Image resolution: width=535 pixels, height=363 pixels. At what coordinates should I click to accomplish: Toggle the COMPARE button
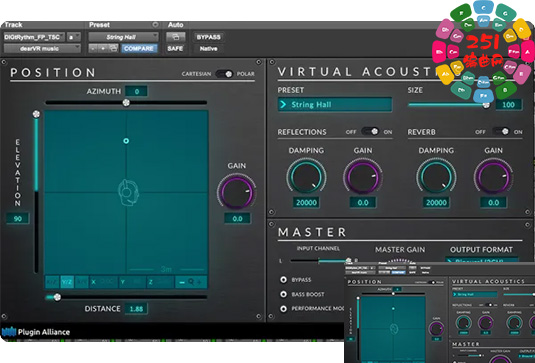tap(139, 48)
